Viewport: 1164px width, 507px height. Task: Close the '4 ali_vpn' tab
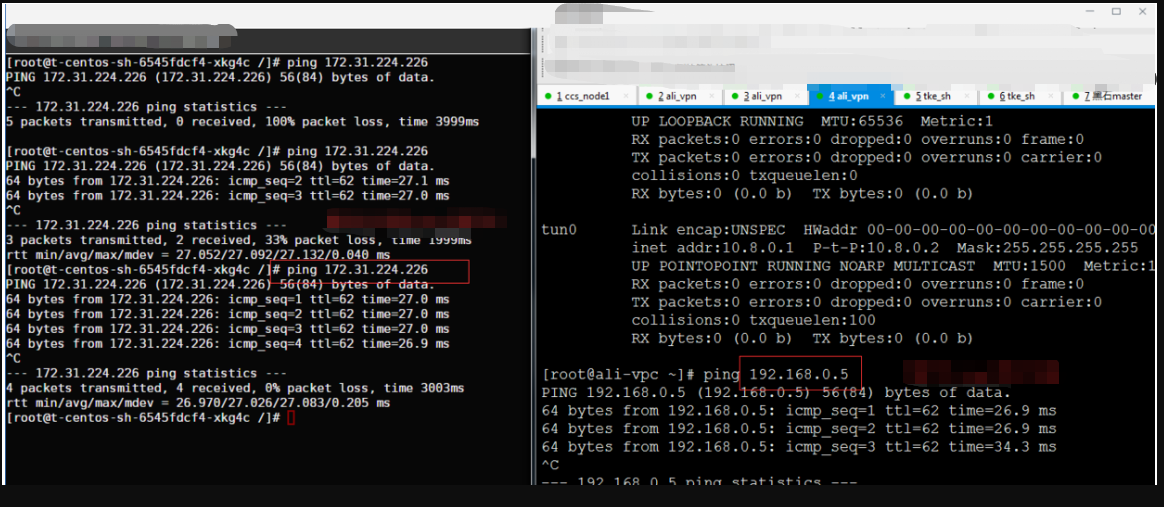883,97
